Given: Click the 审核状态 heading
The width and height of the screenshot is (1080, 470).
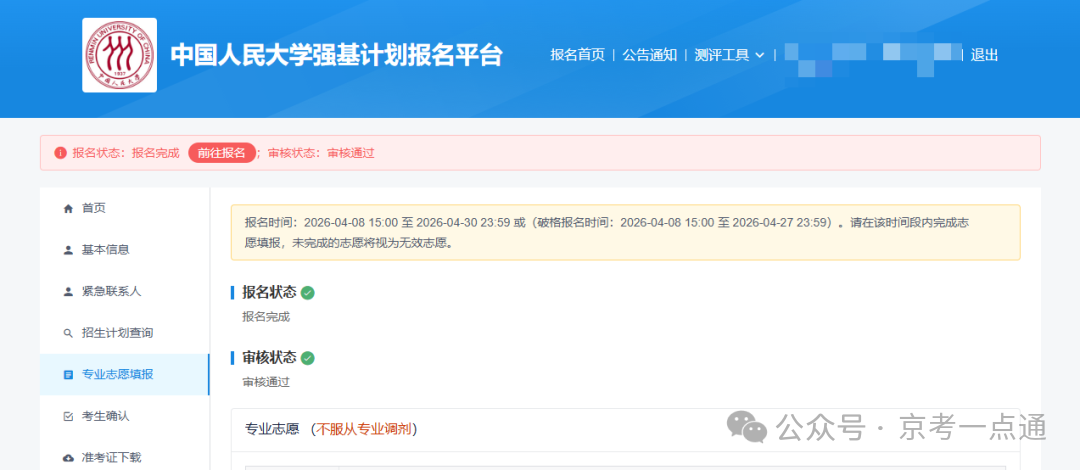Looking at the screenshot, I should click(269, 358).
